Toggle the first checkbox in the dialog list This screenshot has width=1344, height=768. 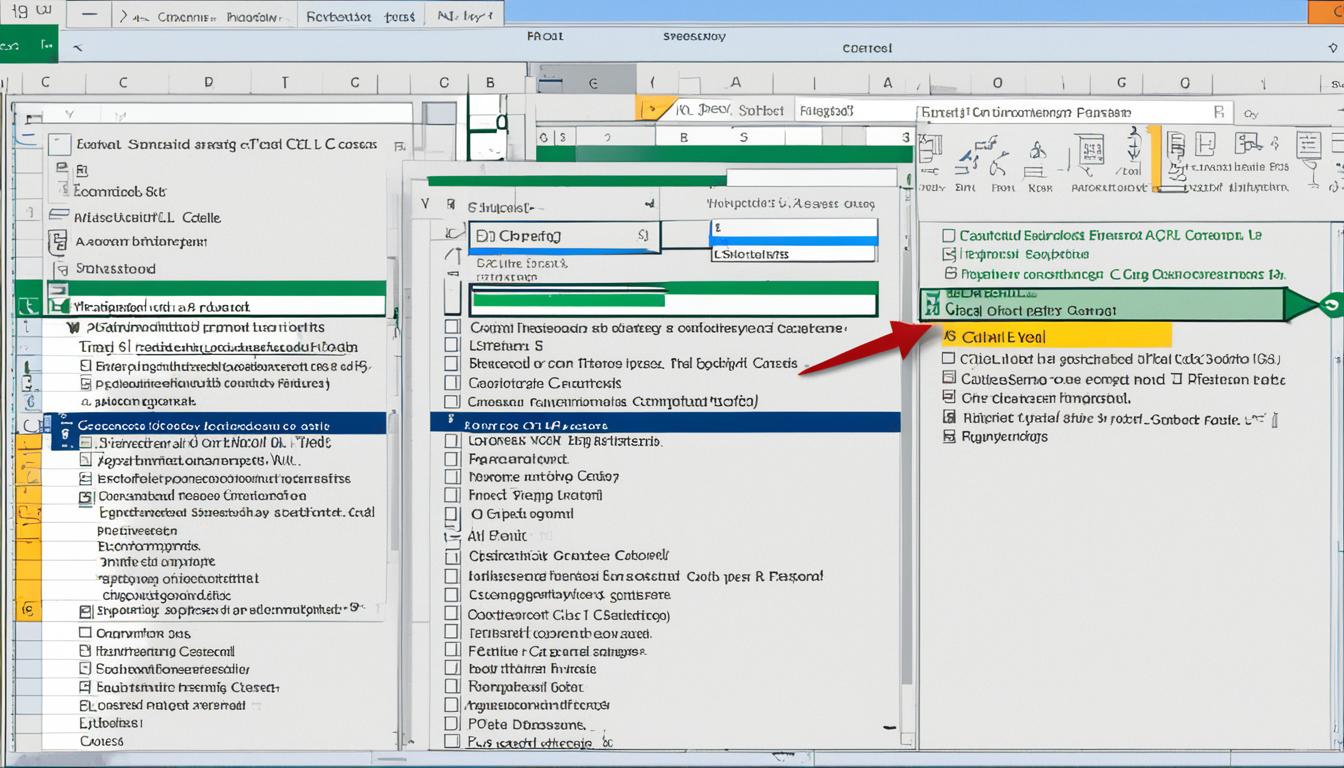453,327
